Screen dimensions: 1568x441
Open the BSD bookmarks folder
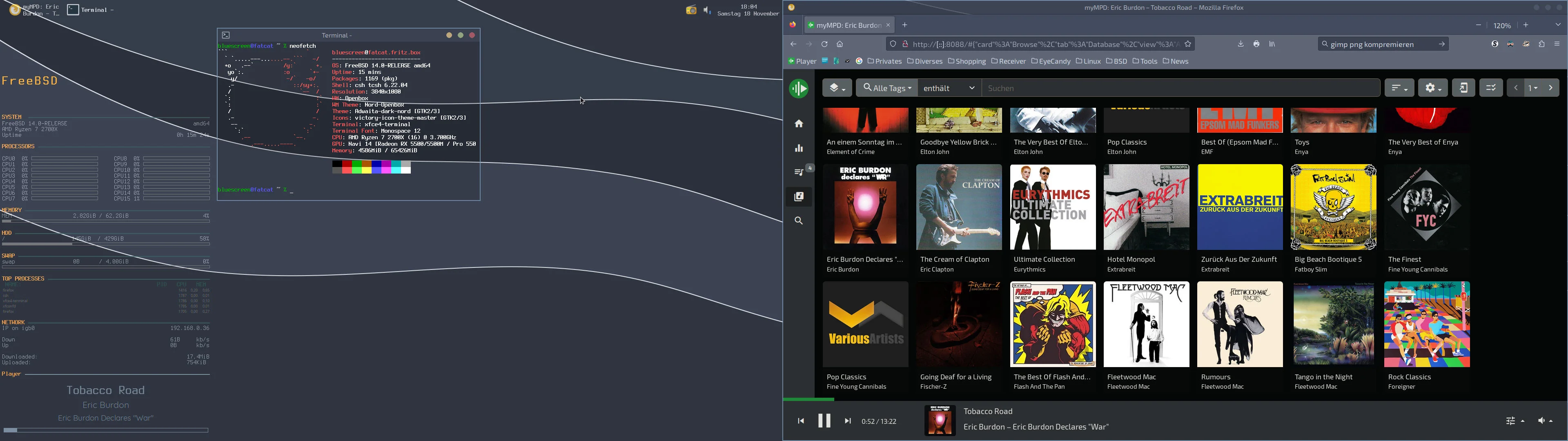pyautogui.click(x=1116, y=62)
